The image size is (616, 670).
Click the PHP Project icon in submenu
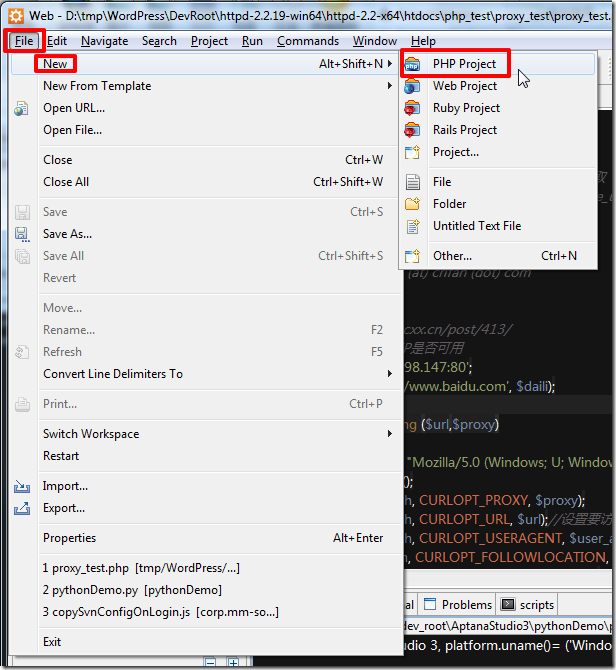412,64
